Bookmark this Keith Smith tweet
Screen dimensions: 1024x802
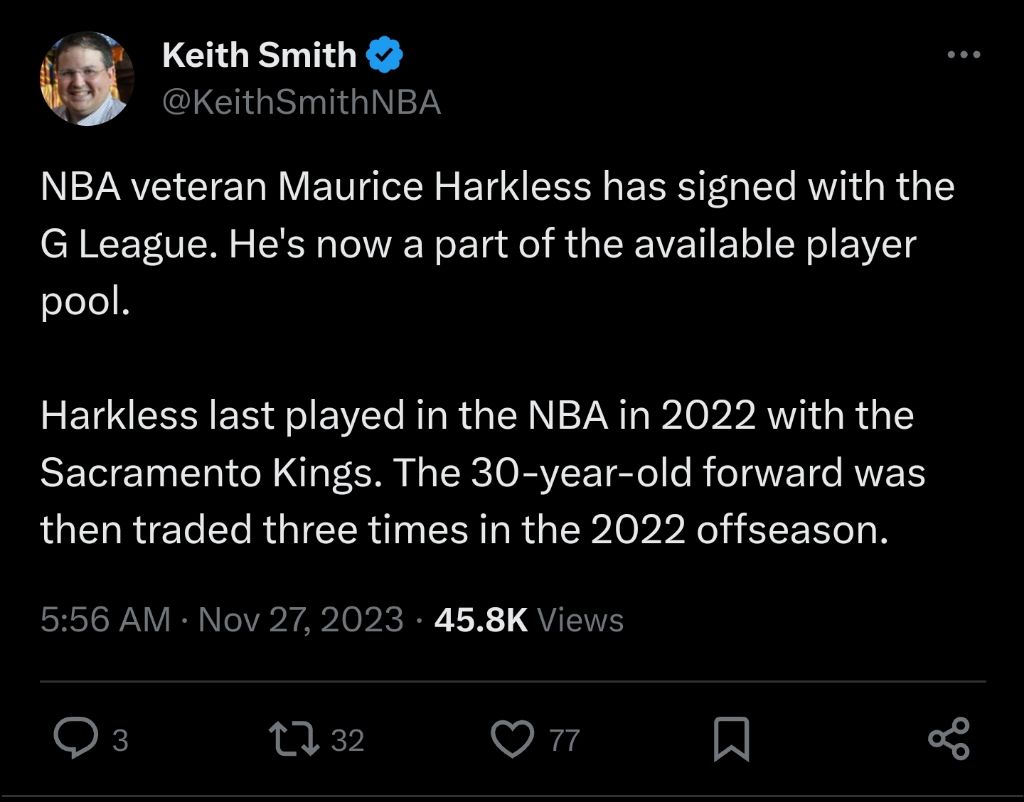[731, 740]
